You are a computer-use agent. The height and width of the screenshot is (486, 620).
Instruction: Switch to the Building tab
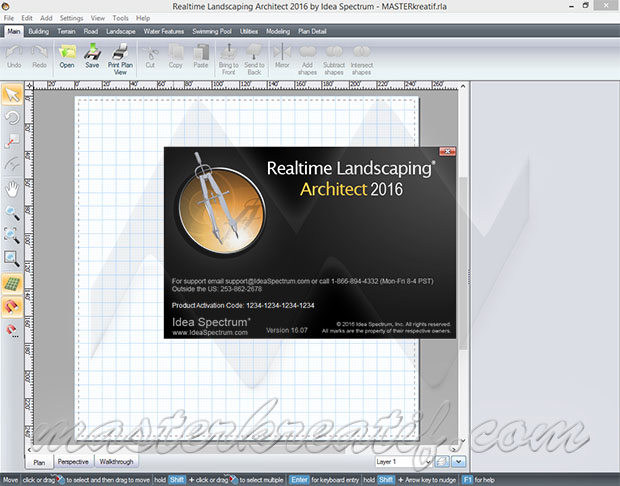point(38,31)
